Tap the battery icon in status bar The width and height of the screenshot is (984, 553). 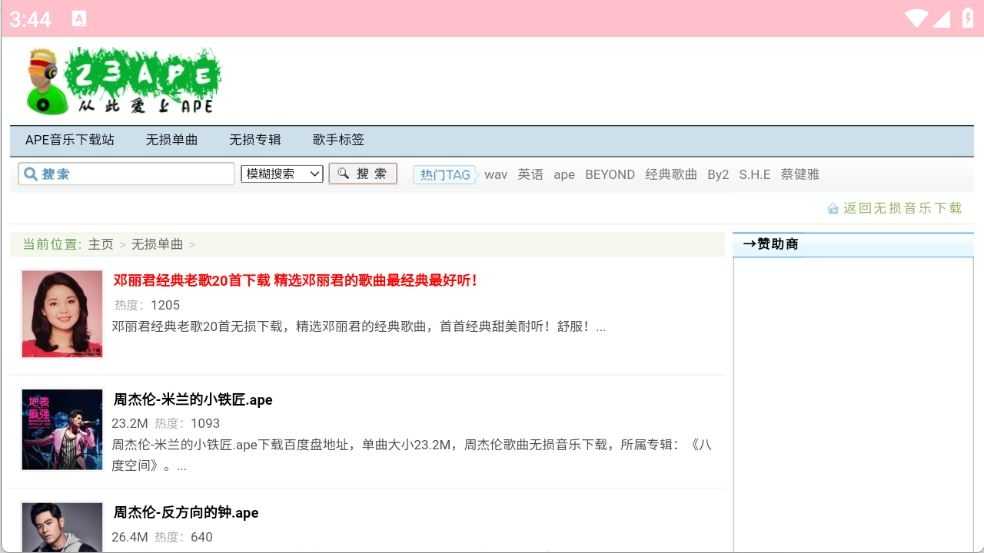point(967,18)
